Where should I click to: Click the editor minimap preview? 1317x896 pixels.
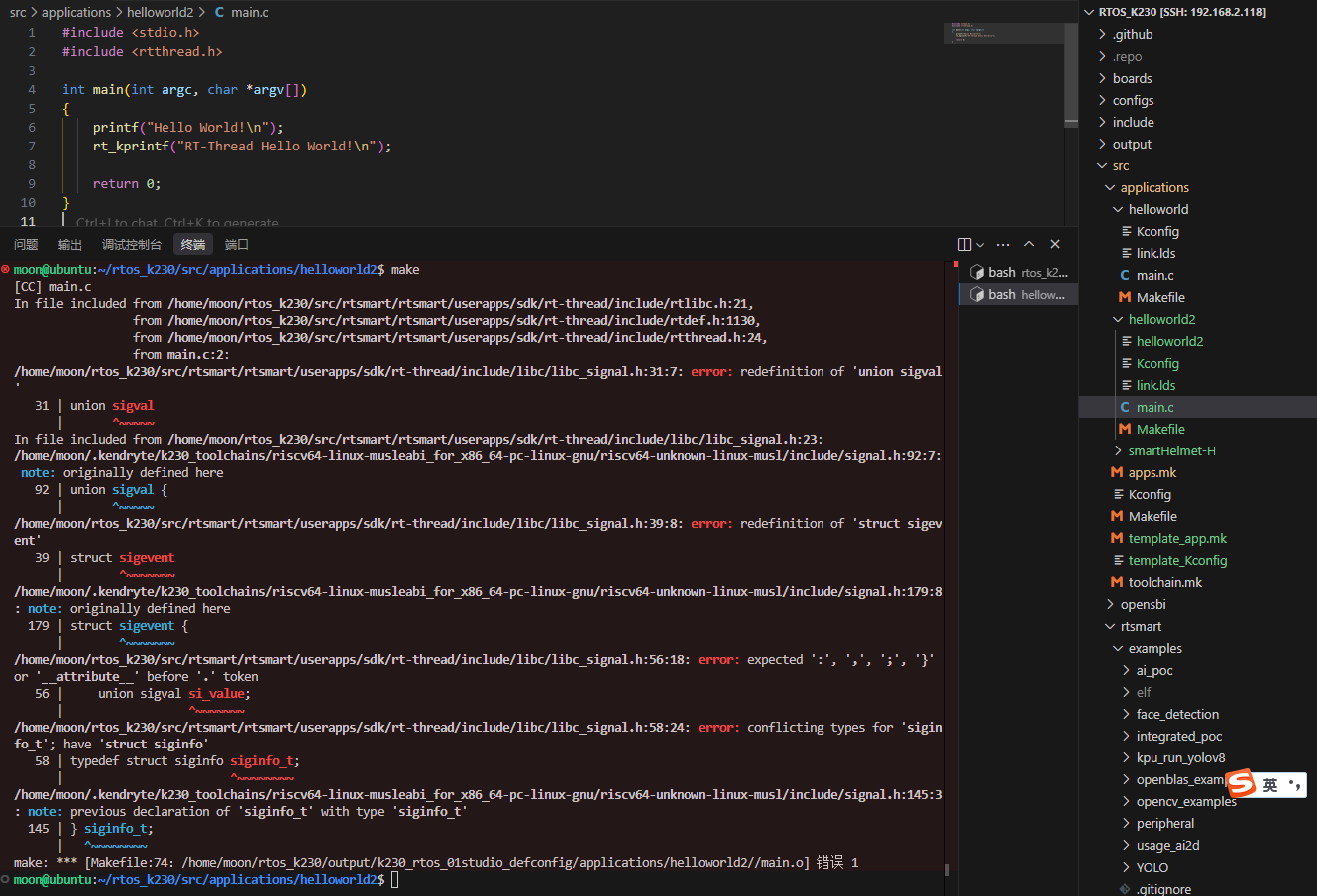(1003, 33)
